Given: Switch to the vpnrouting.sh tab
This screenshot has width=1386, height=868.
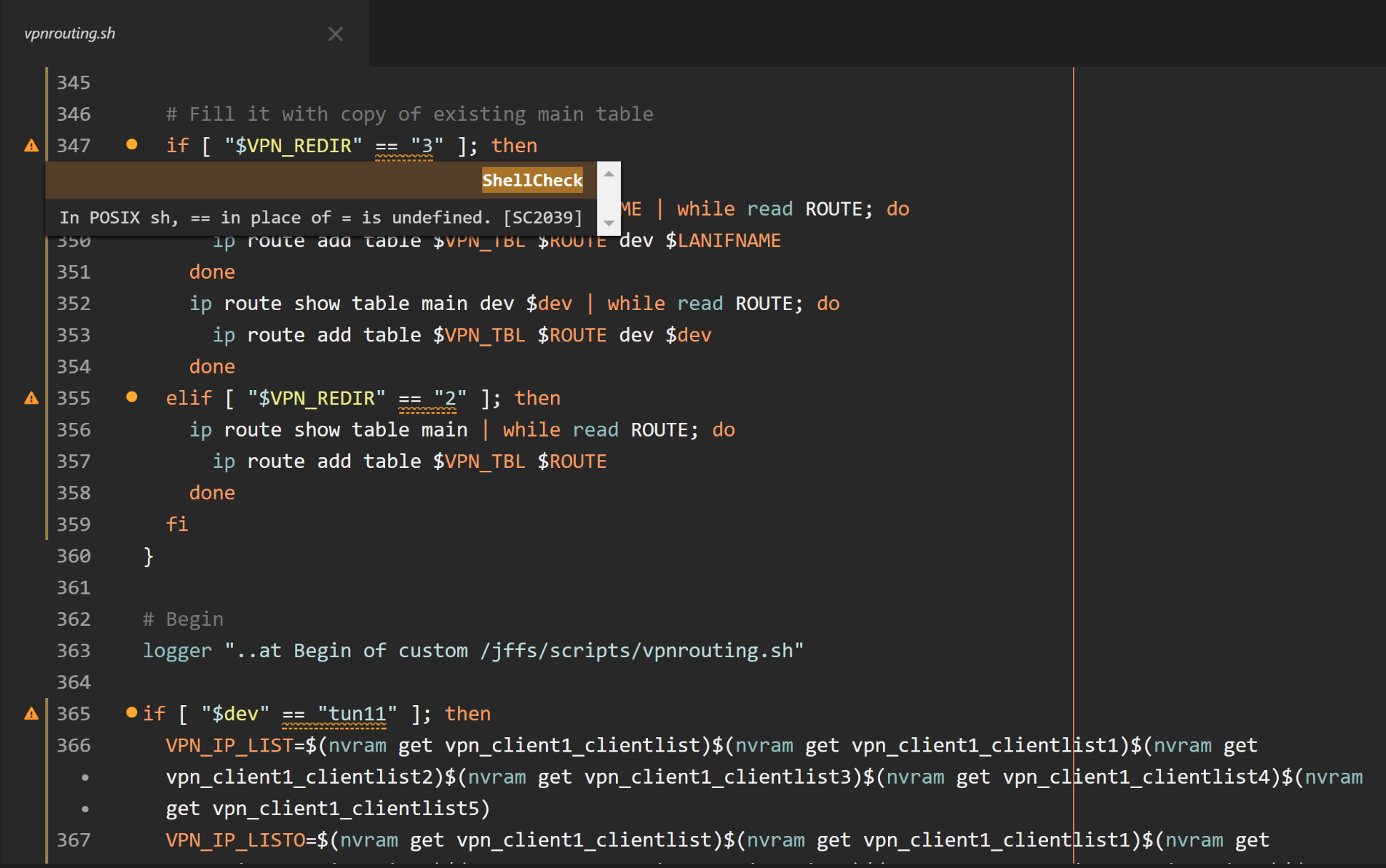Looking at the screenshot, I should click(70, 34).
